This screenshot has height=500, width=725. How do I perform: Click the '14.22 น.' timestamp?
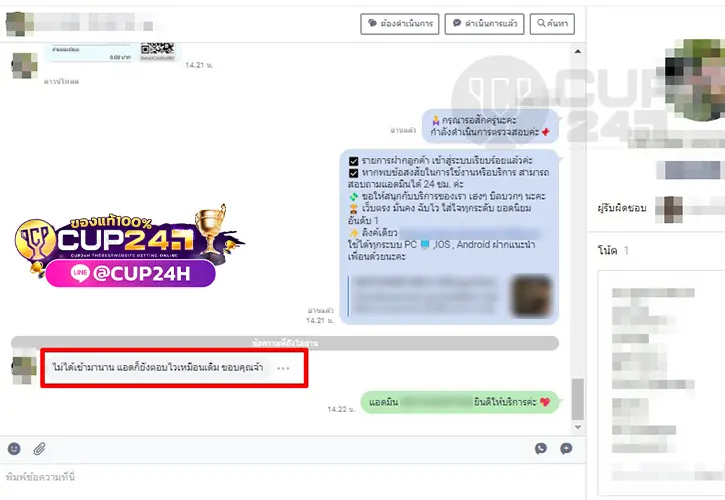point(341,409)
